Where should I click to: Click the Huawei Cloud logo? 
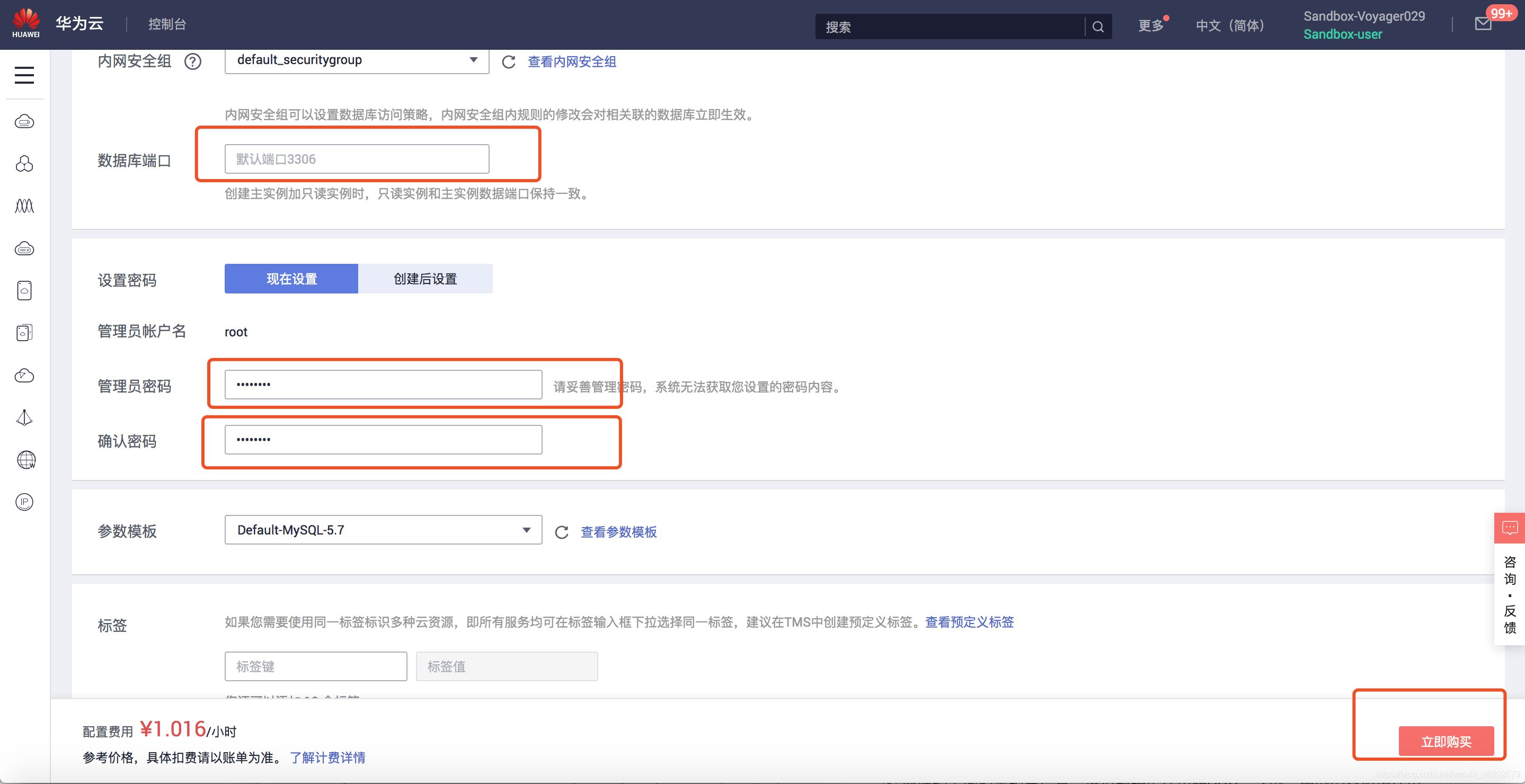click(26, 24)
